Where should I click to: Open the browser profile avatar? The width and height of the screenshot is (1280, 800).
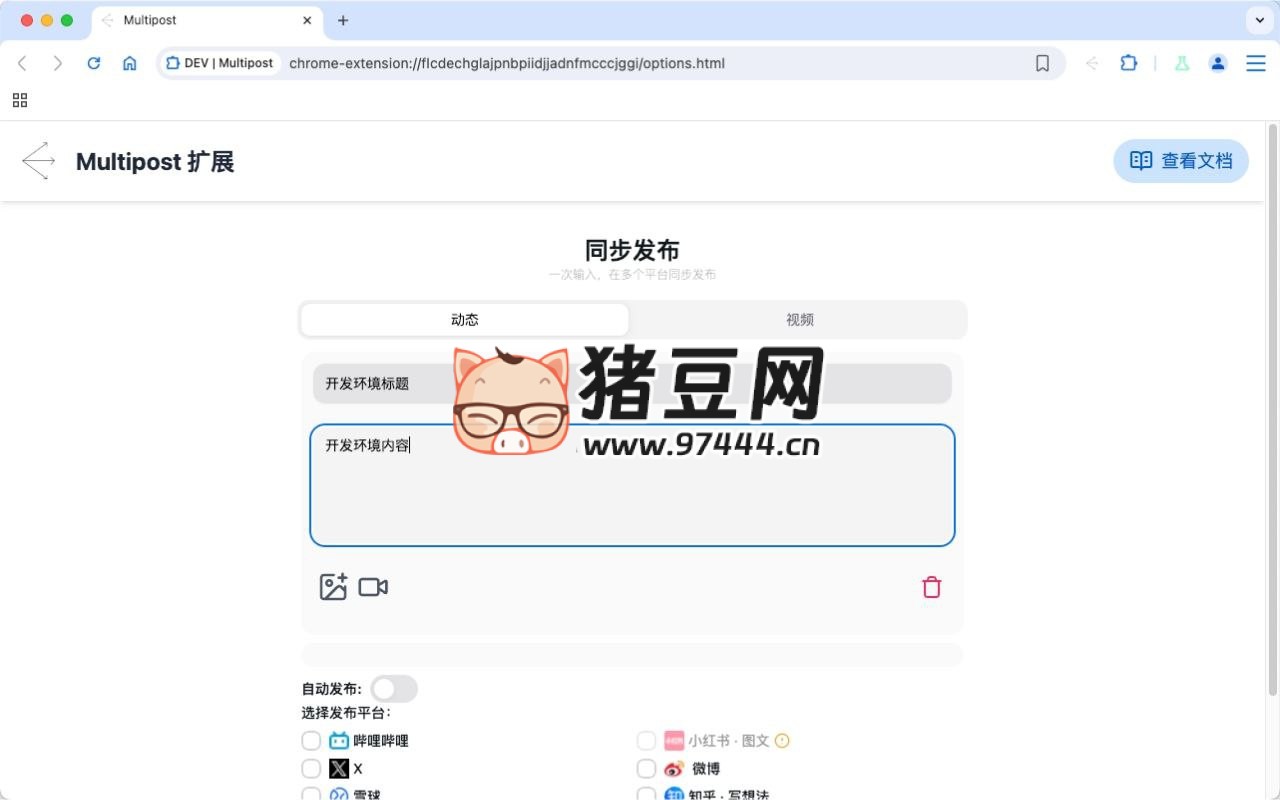coord(1218,63)
